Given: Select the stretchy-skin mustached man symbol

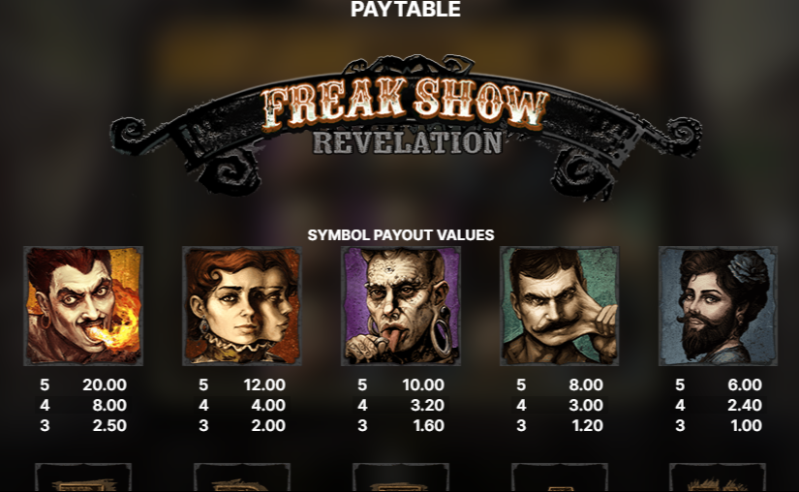Looking at the screenshot, I should click(x=560, y=306).
